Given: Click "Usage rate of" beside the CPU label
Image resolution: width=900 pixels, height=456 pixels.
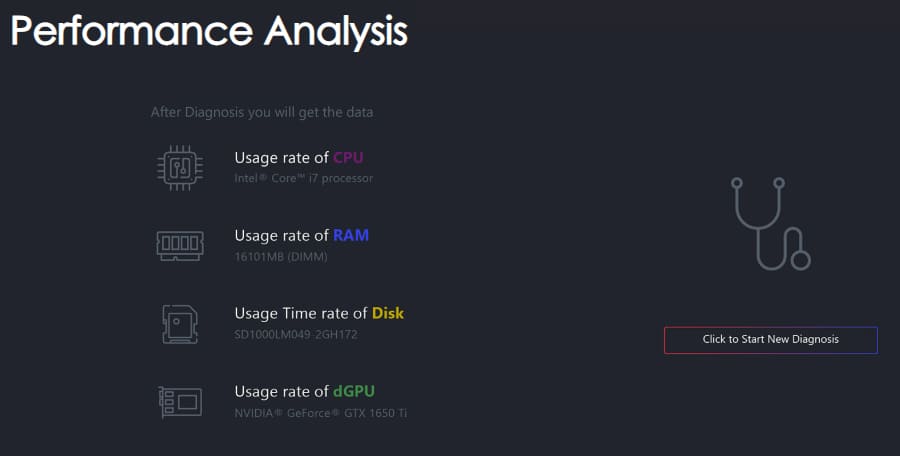Looking at the screenshot, I should 281,158.
